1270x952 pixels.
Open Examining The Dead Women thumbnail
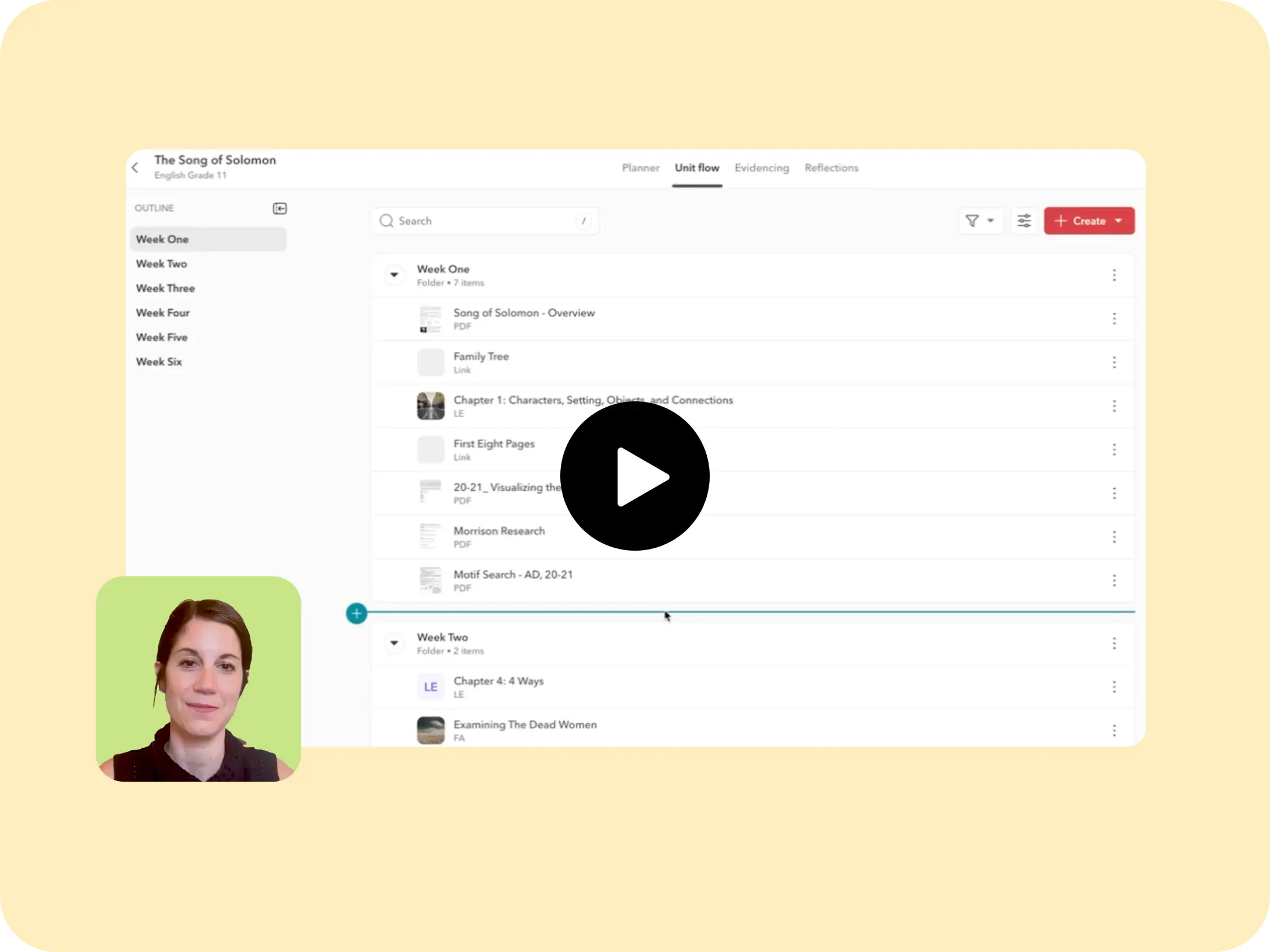pyautogui.click(x=431, y=730)
